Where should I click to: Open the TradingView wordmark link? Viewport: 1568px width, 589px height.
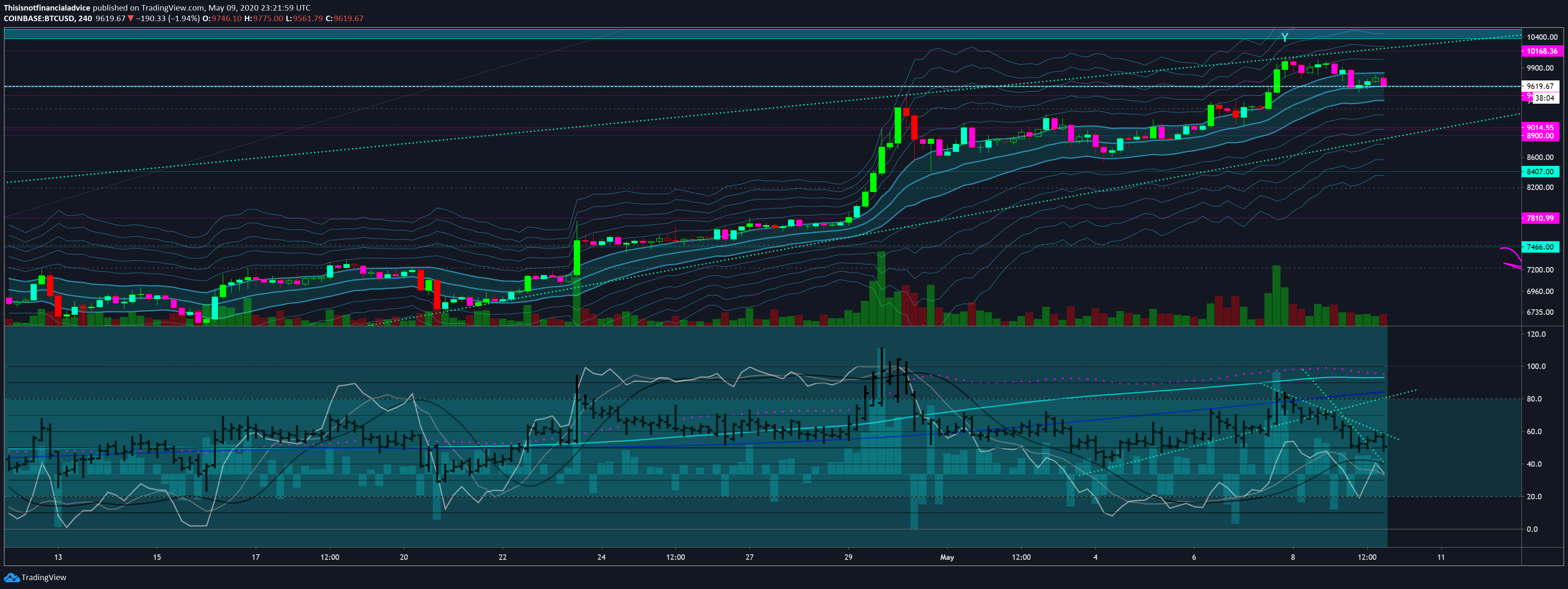pos(44,578)
